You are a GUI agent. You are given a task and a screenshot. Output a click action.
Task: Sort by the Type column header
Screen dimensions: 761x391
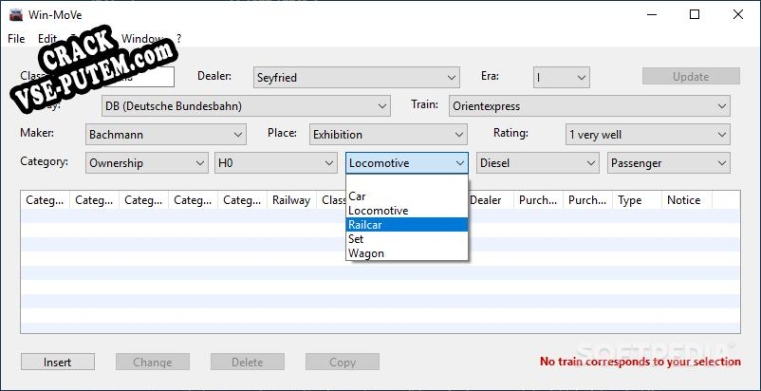pyautogui.click(x=637, y=200)
